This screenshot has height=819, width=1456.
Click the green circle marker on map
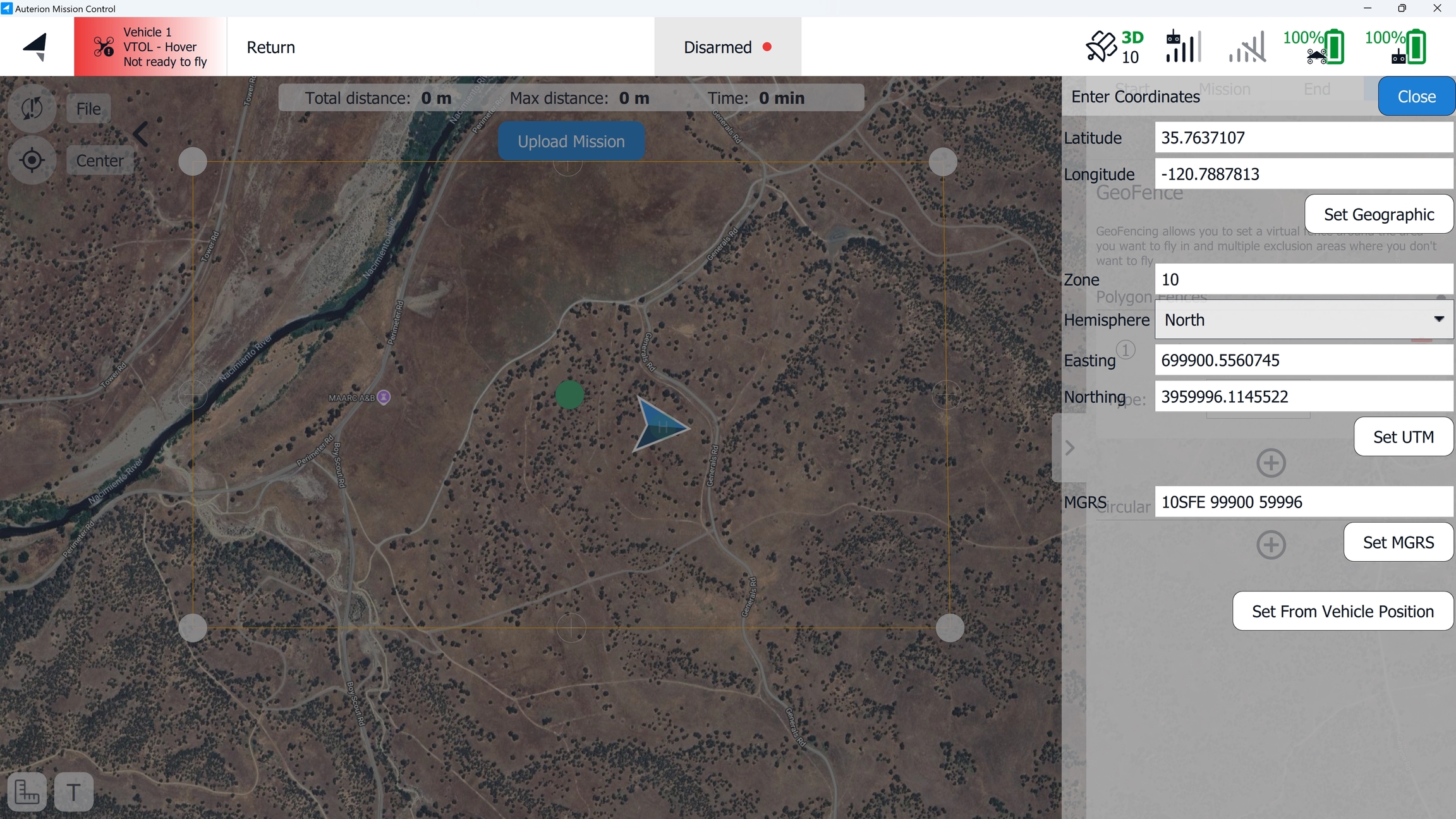(569, 394)
